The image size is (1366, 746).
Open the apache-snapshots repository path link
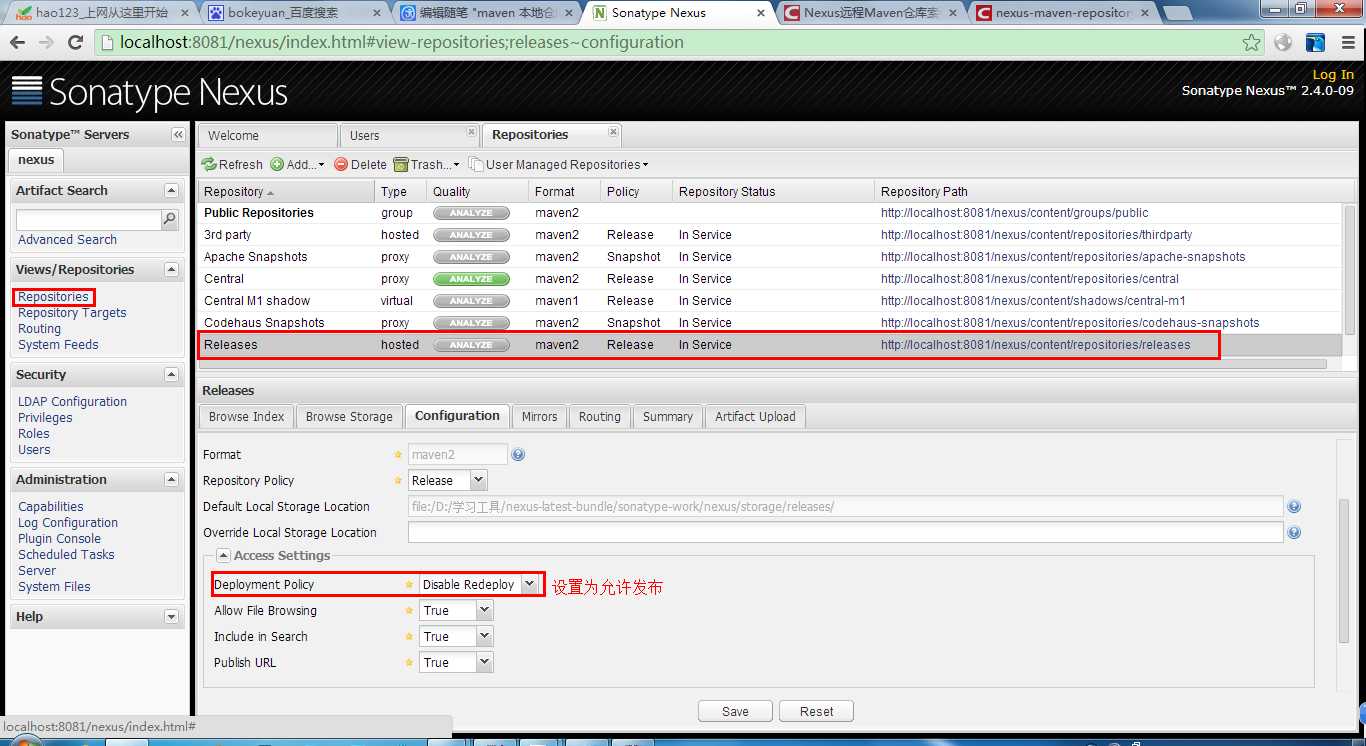click(x=1063, y=257)
